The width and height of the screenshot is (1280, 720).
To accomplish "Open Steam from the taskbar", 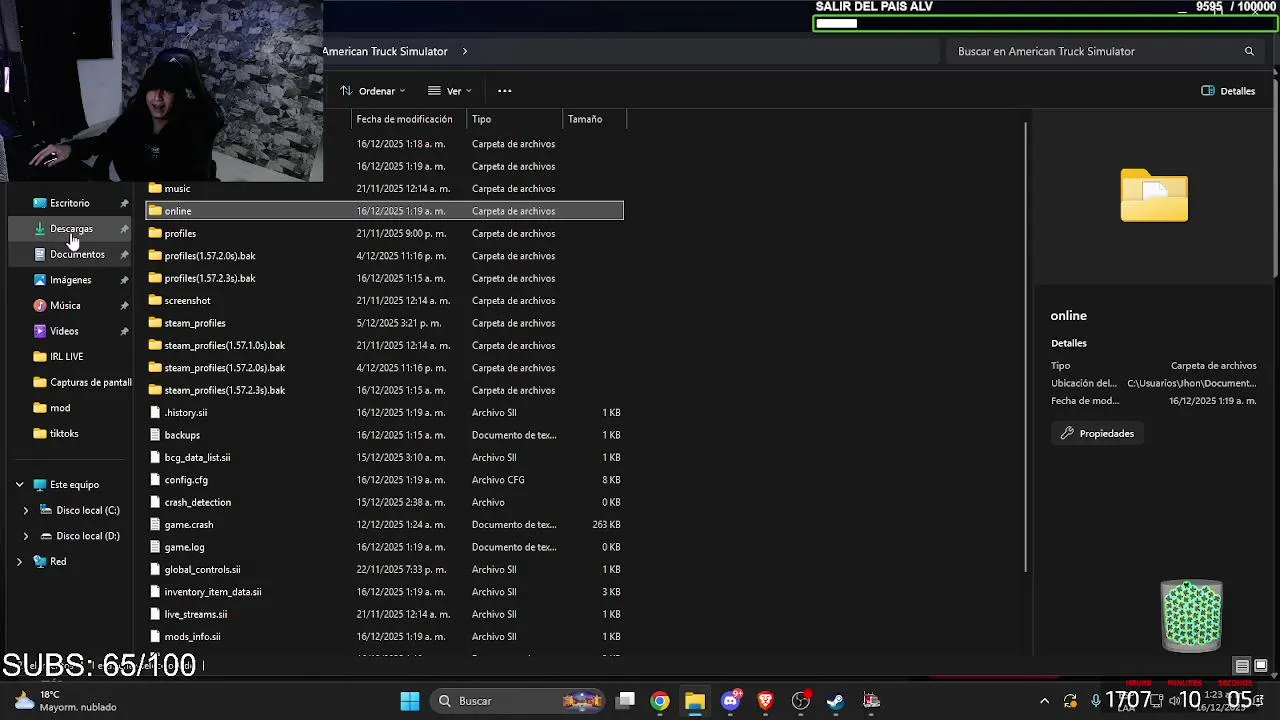I will point(836,701).
